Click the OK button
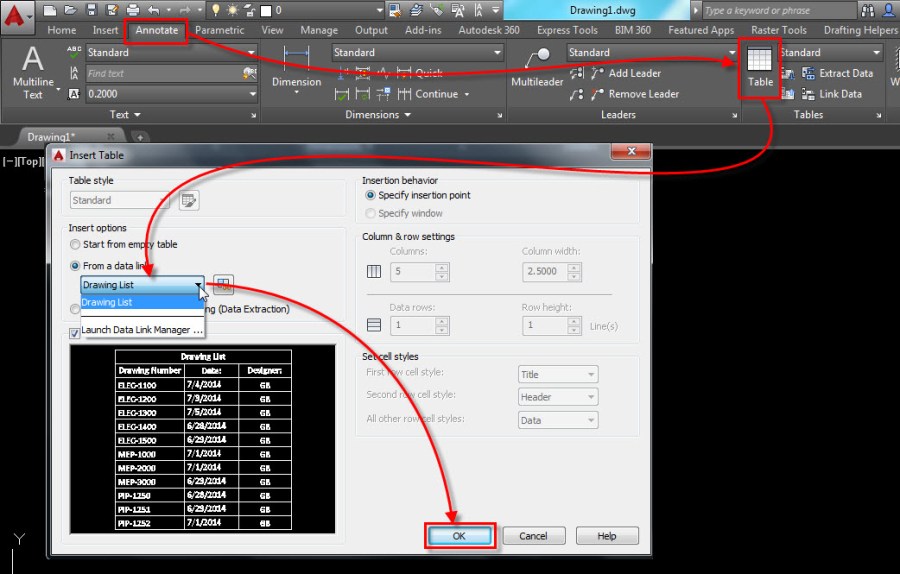 coord(459,536)
